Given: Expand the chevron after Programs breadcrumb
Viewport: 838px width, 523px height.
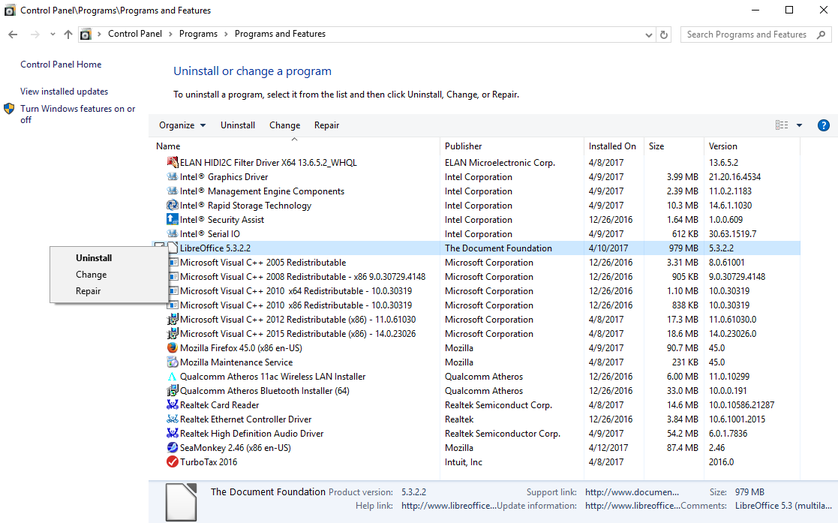Looking at the screenshot, I should pyautogui.click(x=226, y=34).
